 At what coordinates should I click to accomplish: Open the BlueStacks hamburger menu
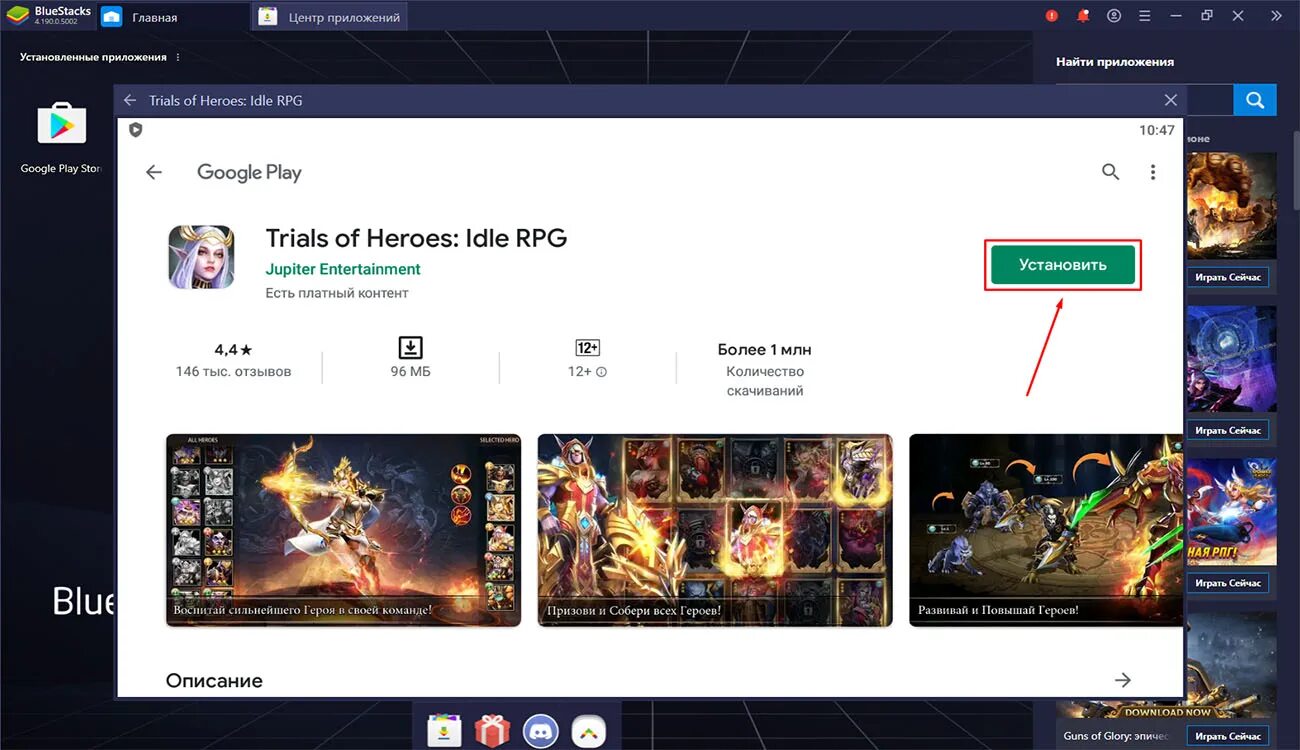coord(1145,16)
